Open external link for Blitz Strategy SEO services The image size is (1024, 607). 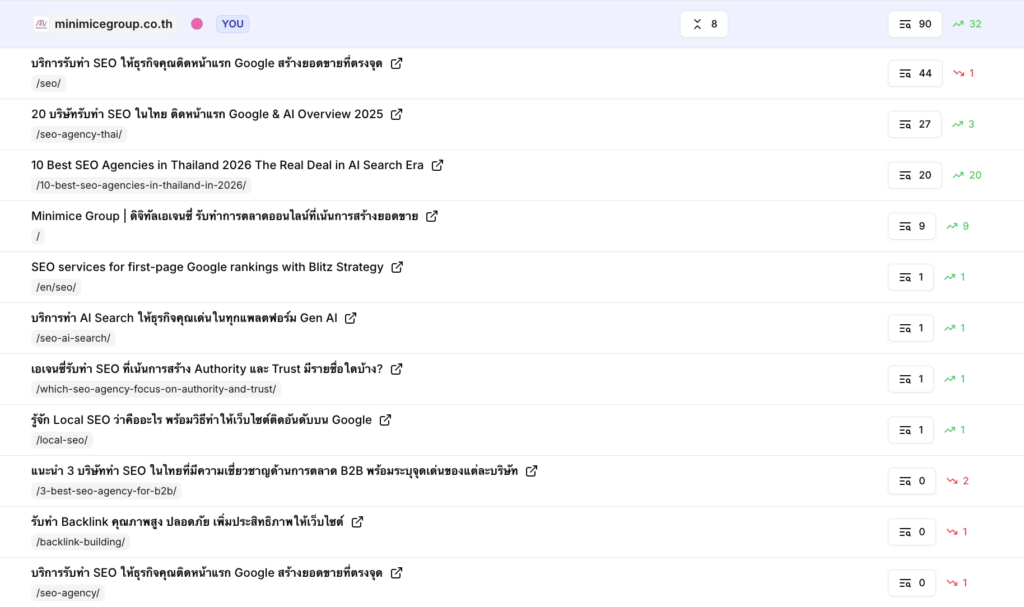[397, 267]
